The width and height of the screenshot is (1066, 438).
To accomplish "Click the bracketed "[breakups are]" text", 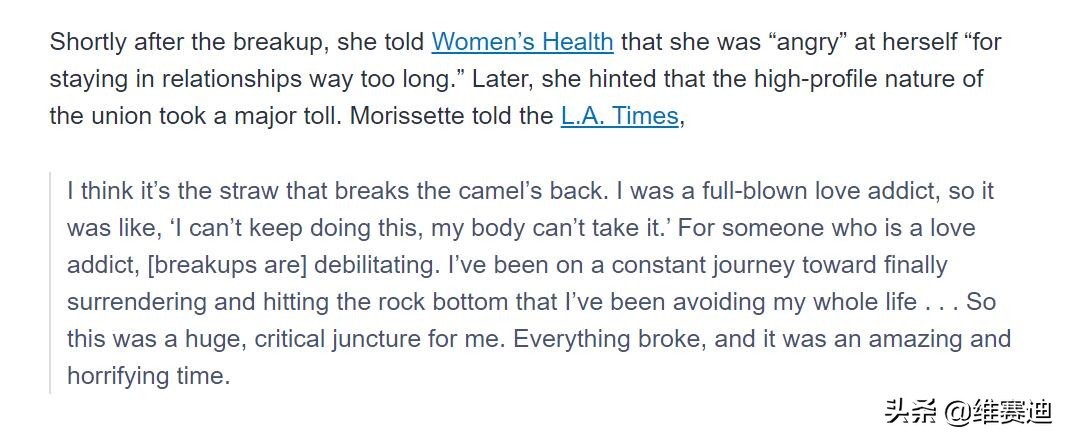I will [x=227, y=265].
